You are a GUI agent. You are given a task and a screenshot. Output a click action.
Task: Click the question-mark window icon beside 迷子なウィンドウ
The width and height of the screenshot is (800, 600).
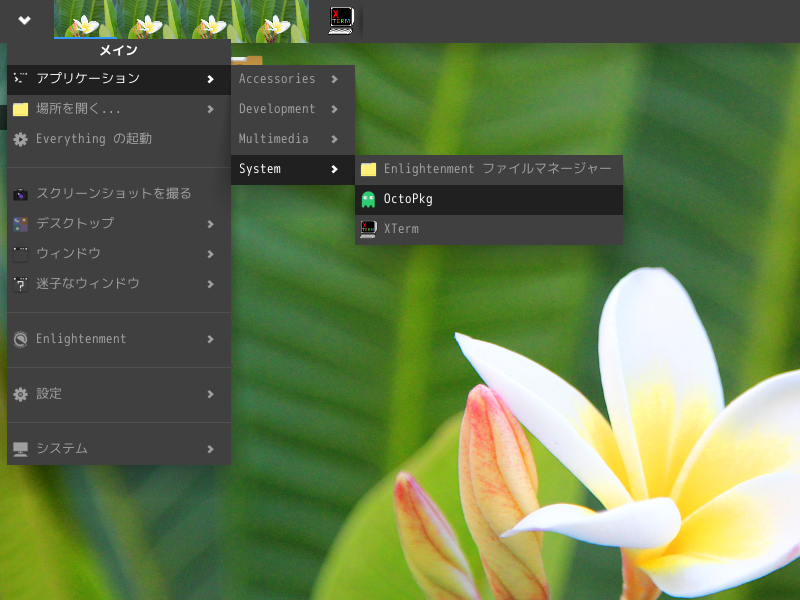20,284
